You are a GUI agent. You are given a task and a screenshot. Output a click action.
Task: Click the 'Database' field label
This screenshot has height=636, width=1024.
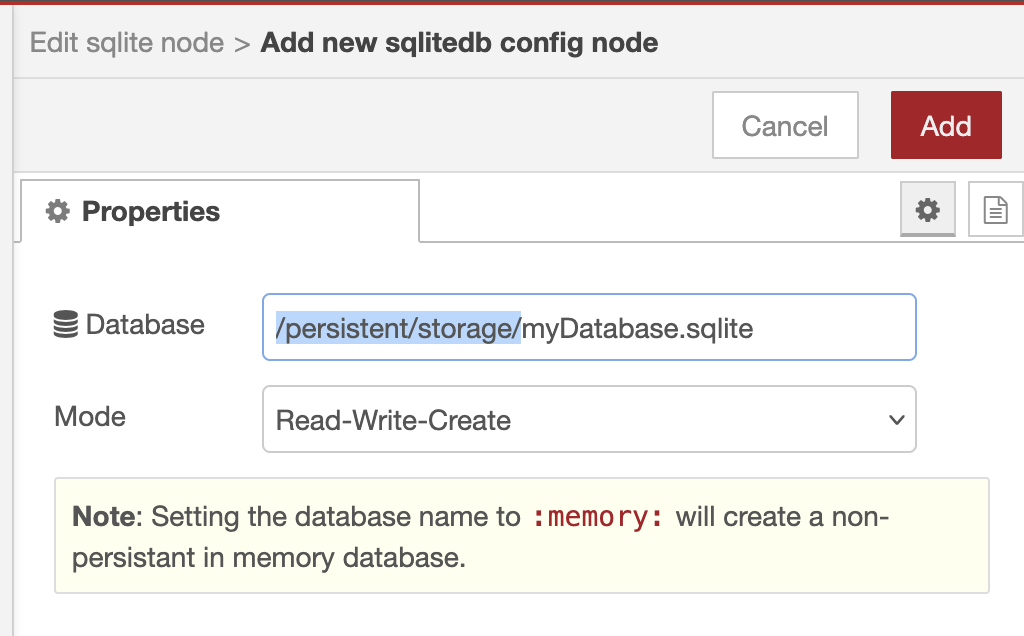tap(145, 325)
